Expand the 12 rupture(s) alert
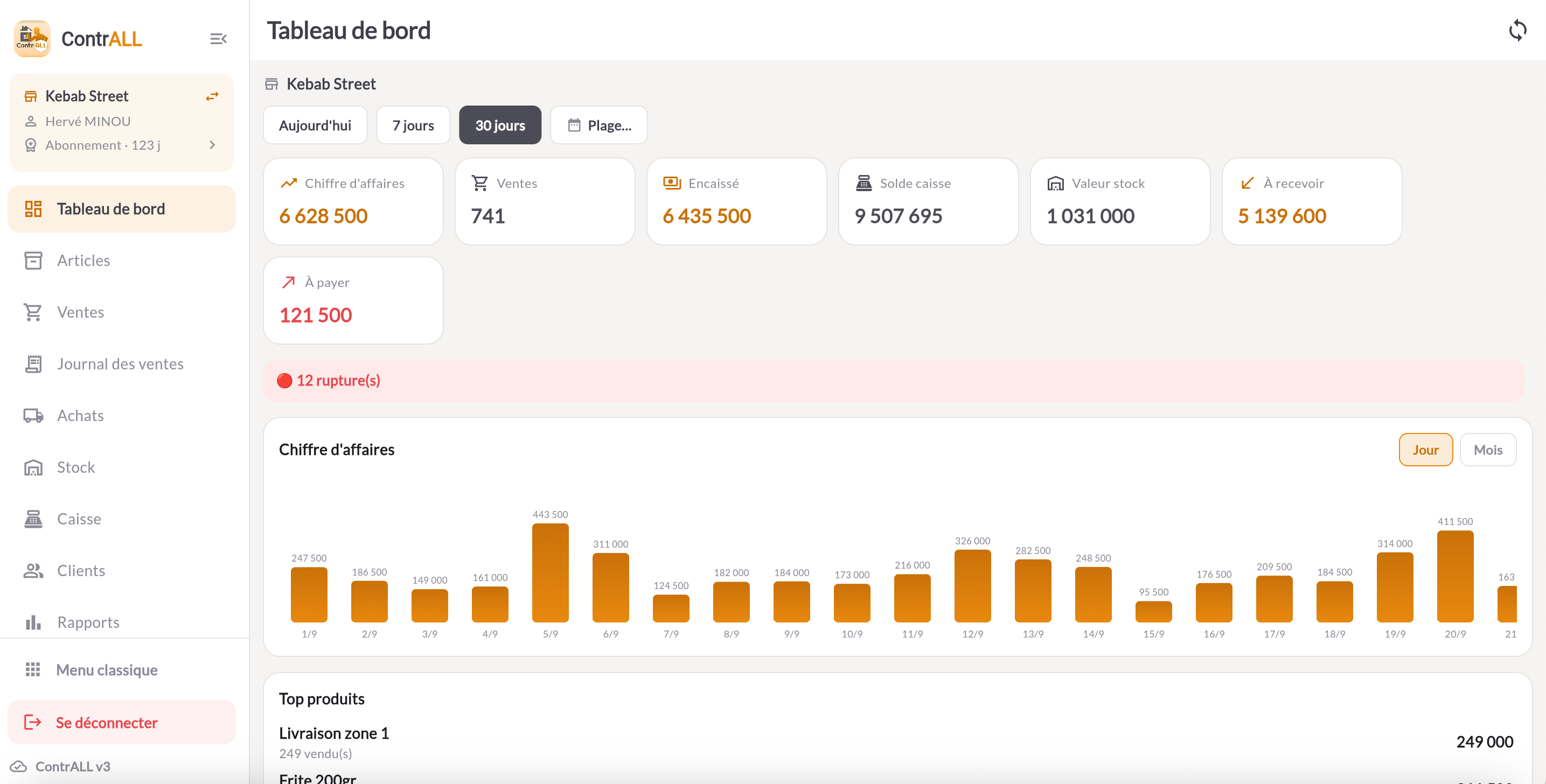Screen dimensions: 1546x784 tap(893, 380)
